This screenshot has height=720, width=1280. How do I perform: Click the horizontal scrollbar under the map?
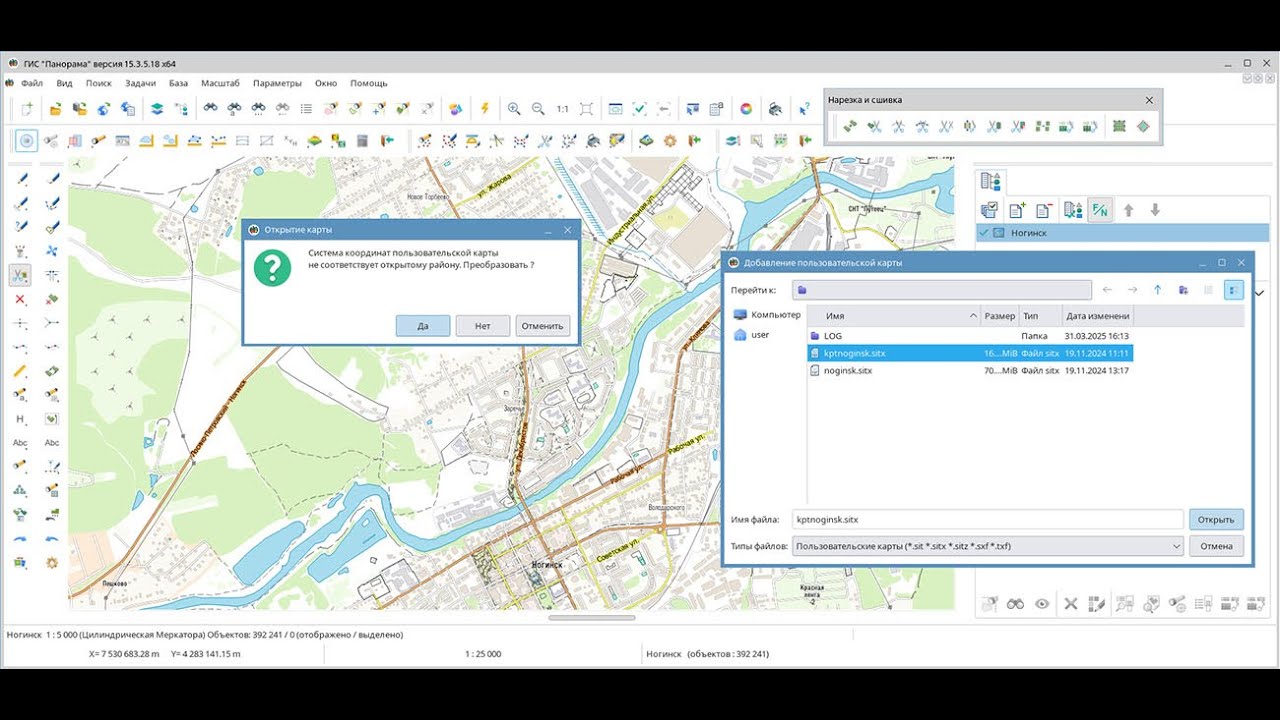592,617
